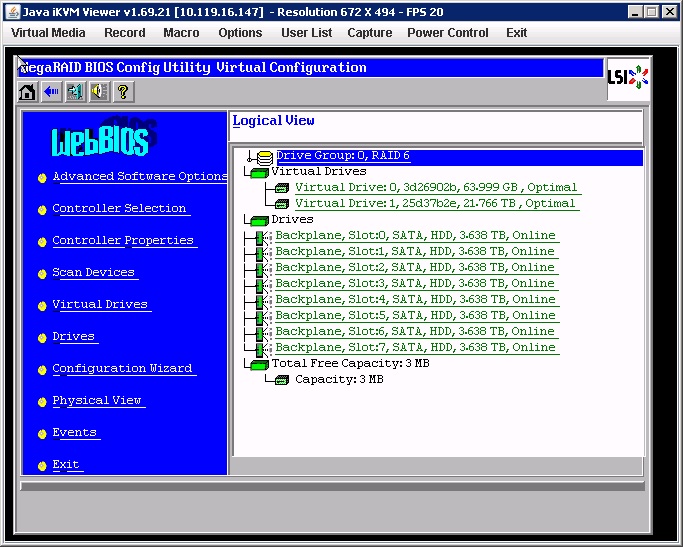Click the icon beside Capacity: 3 MB
This screenshot has height=547, width=683.
pos(282,381)
